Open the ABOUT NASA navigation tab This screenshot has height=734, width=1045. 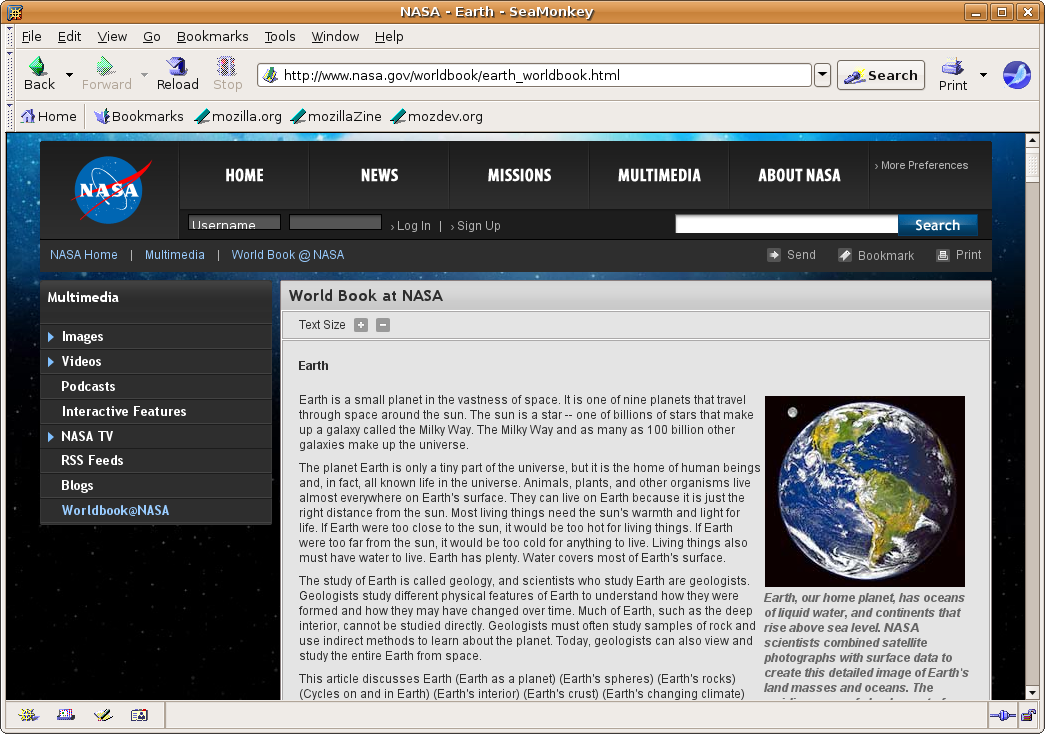point(799,175)
